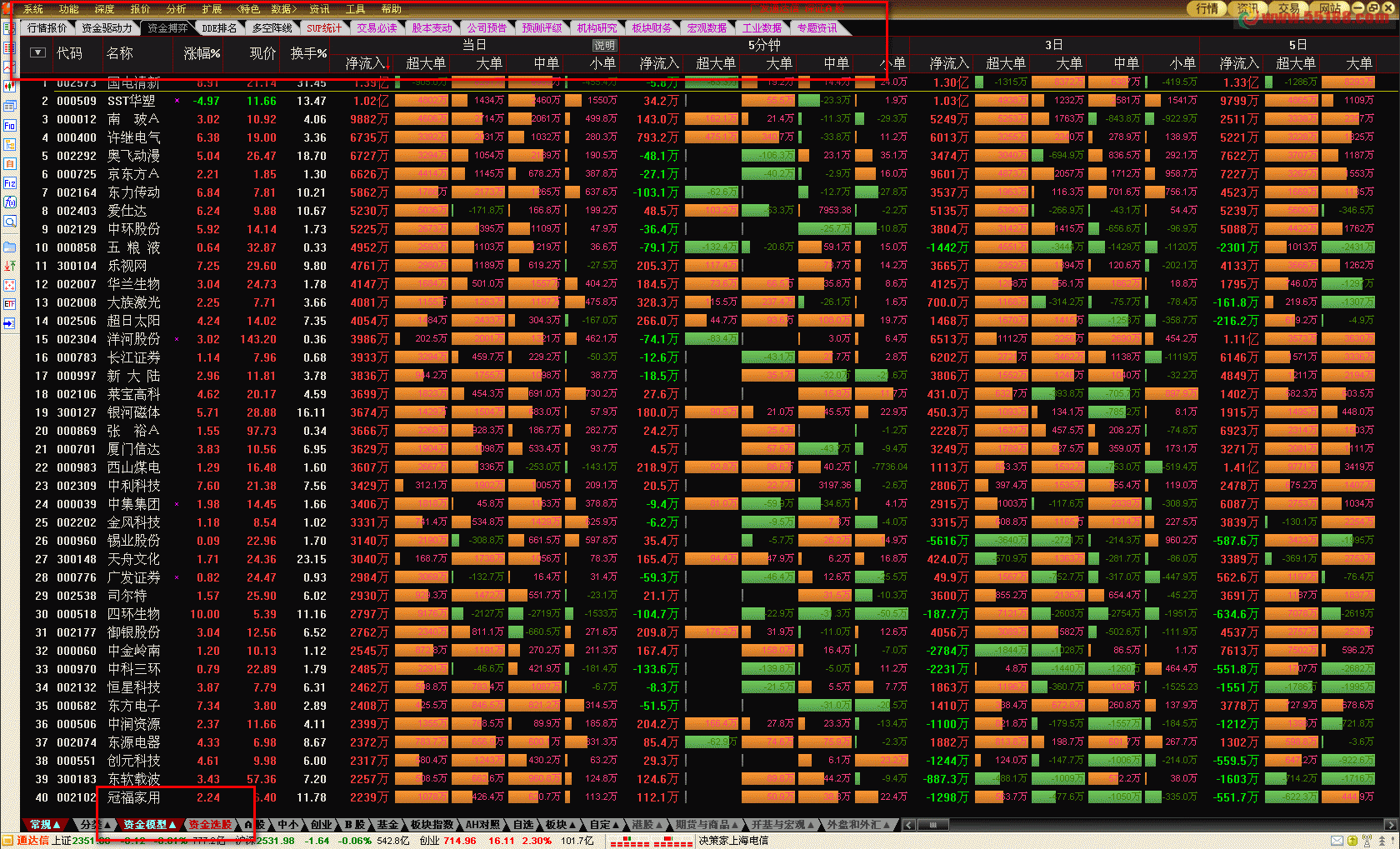The width and height of the screenshot is (1400, 849).
Task: Expand the 常规 bottom tab menu
Action: coord(46,824)
